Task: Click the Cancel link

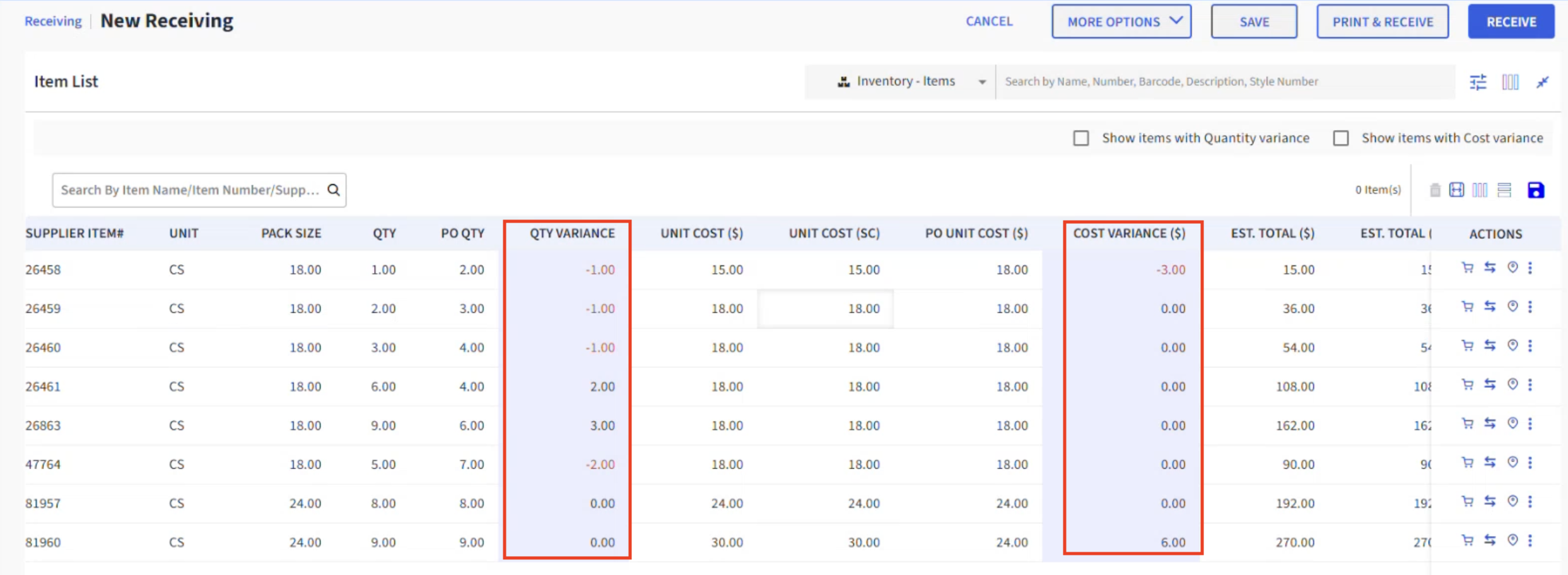Action: (x=989, y=21)
